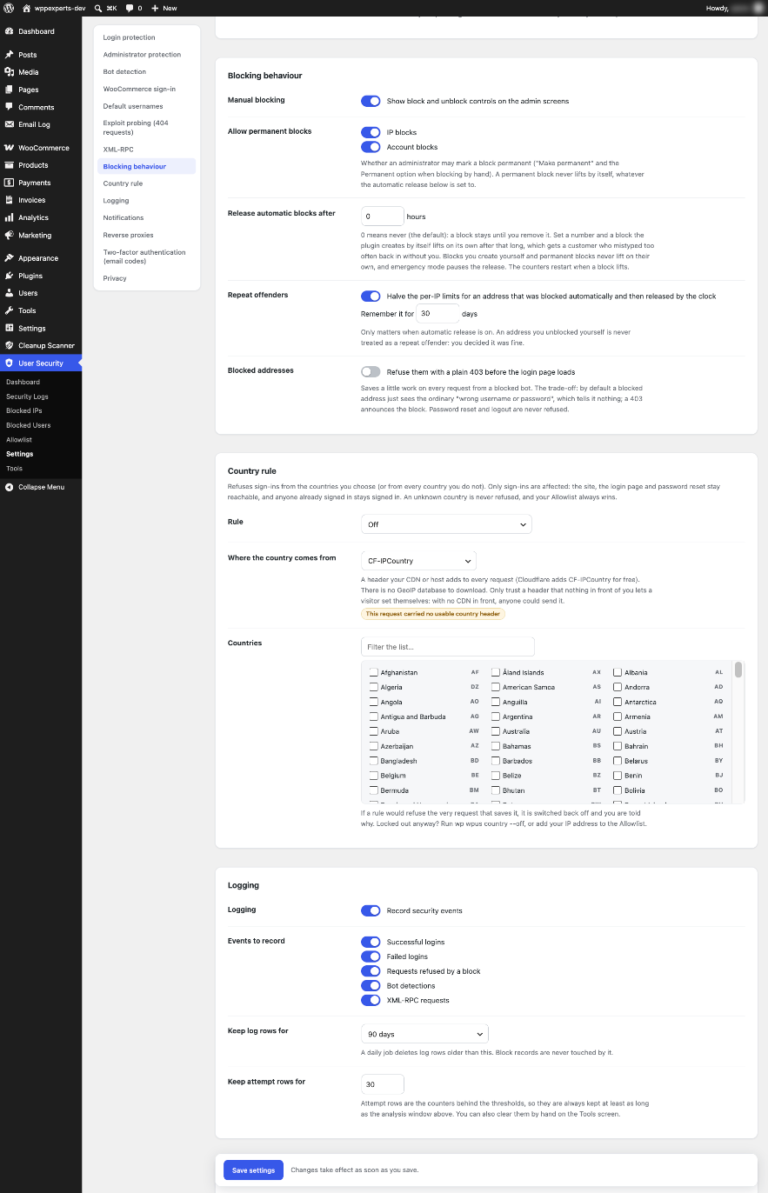Image resolution: width=768 pixels, height=1193 pixels.
Task: Open Cleanup Scanner icon
Action: [9, 345]
